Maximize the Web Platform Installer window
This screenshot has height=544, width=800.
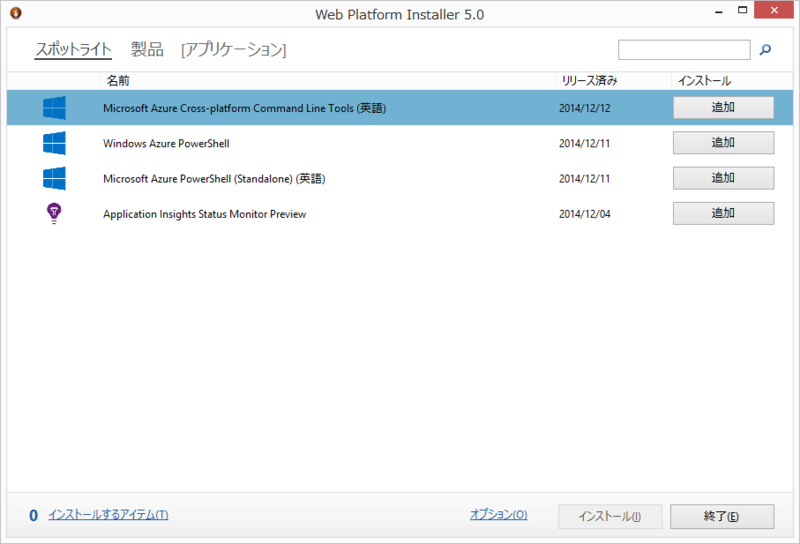tap(742, 10)
